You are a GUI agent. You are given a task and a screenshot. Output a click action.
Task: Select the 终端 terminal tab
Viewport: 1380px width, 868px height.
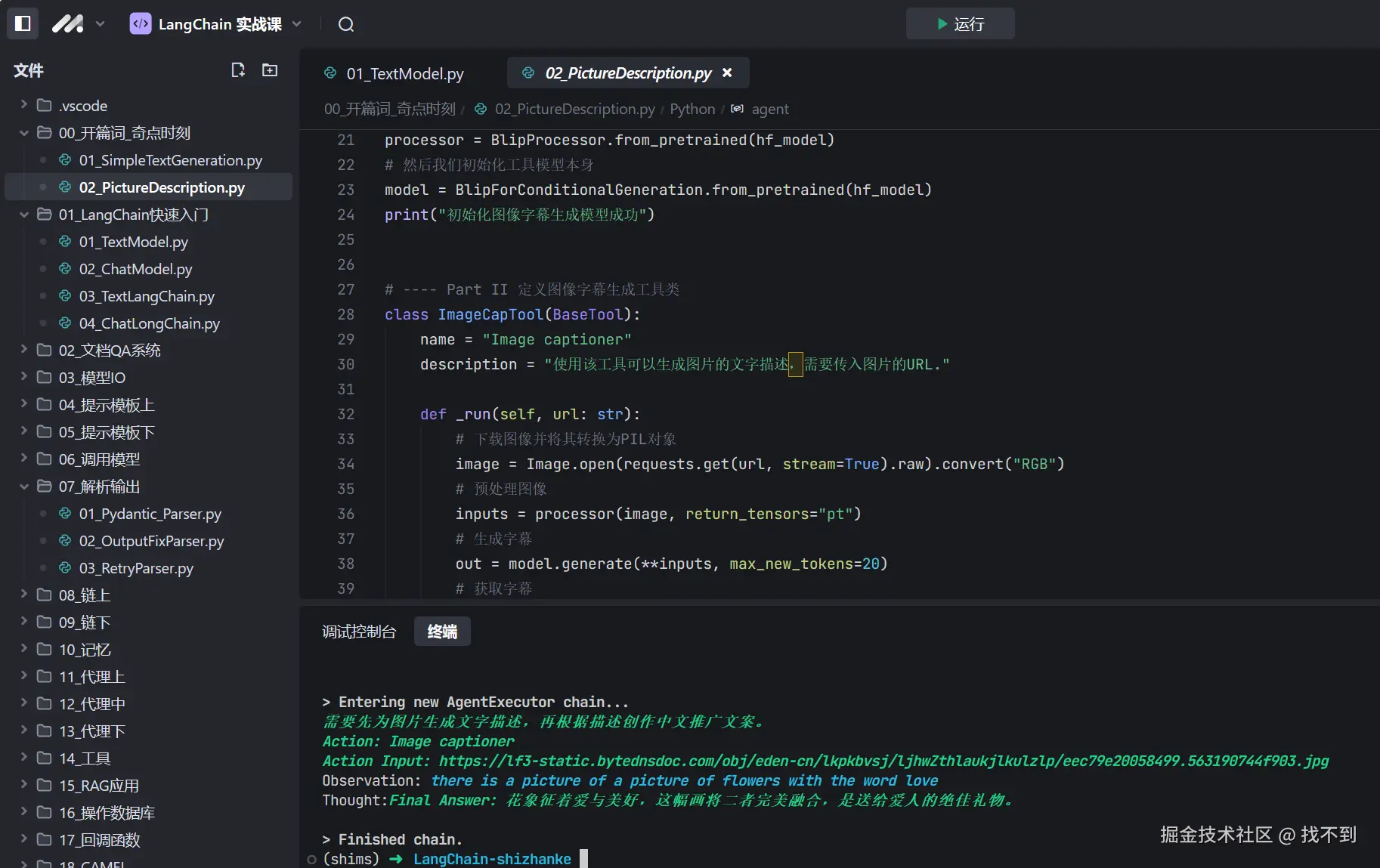tap(442, 632)
